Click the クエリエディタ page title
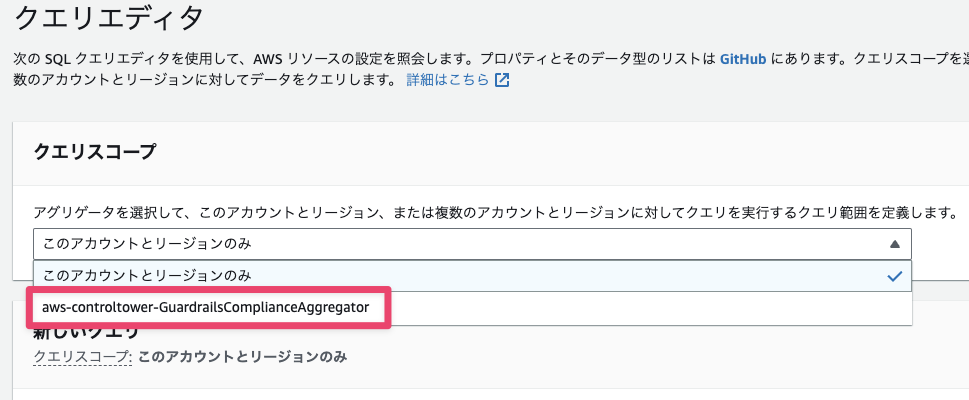 [x=108, y=19]
